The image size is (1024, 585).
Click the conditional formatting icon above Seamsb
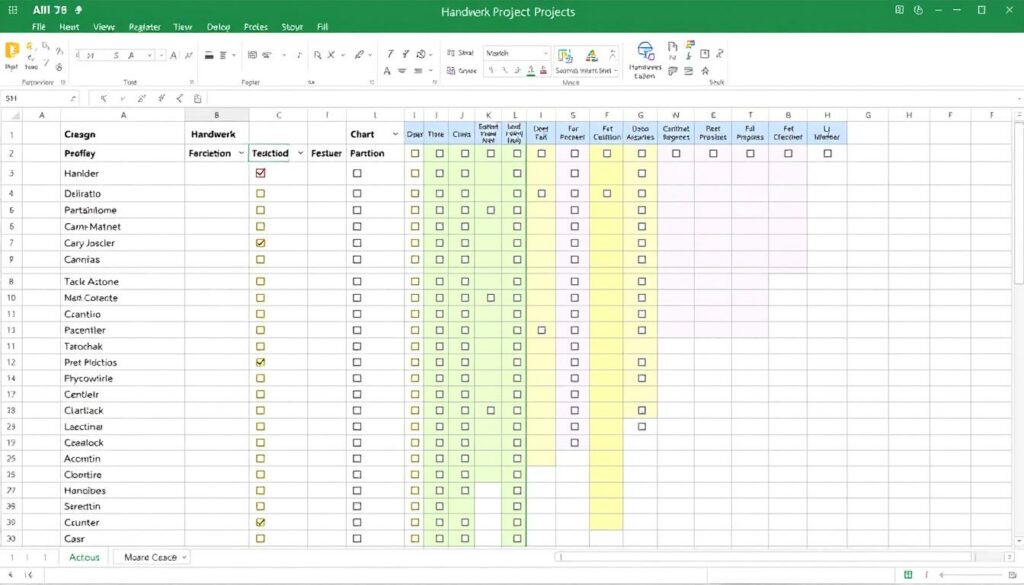pyautogui.click(x=566, y=56)
